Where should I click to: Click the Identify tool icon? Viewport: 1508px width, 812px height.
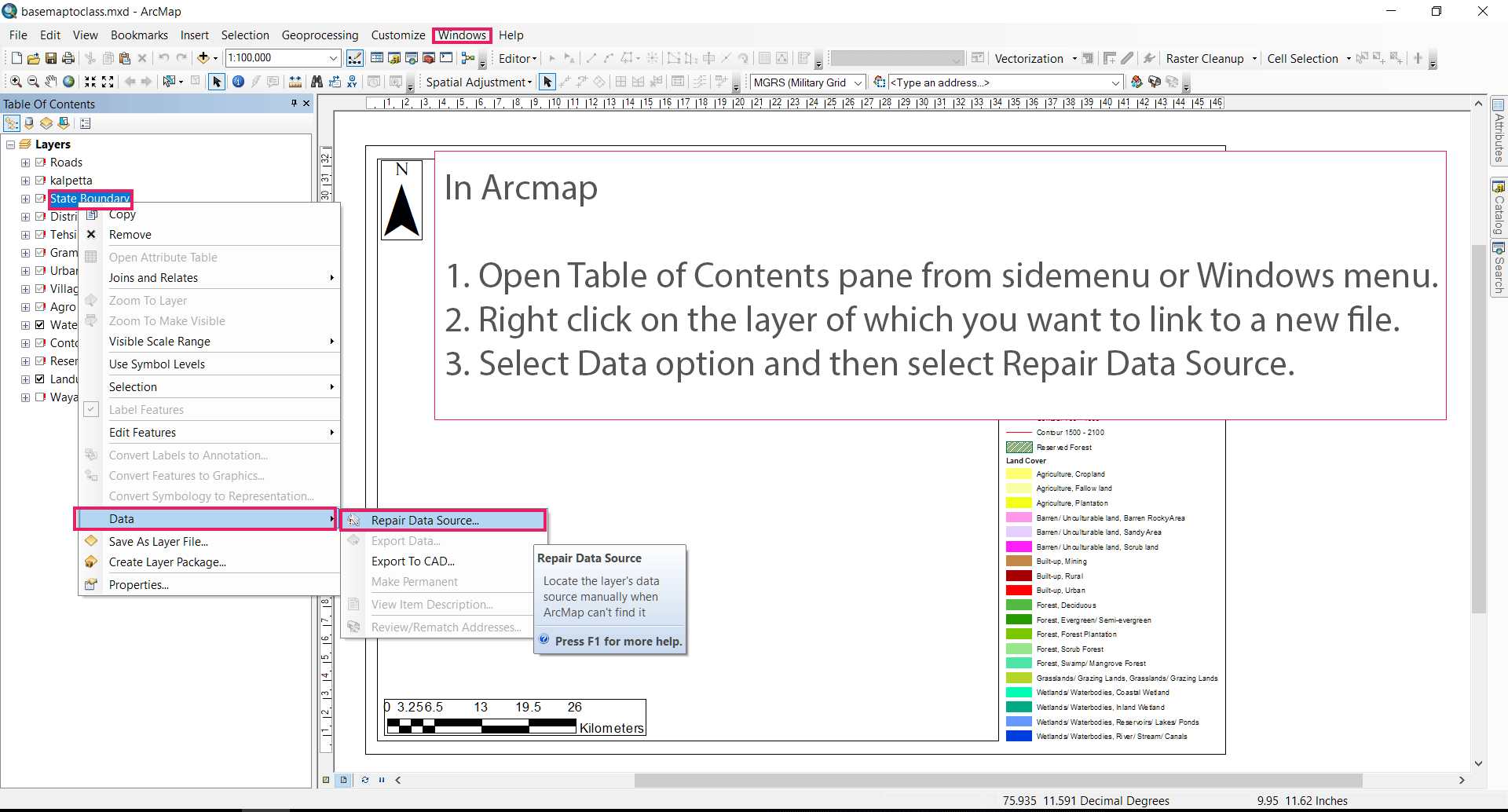238,82
